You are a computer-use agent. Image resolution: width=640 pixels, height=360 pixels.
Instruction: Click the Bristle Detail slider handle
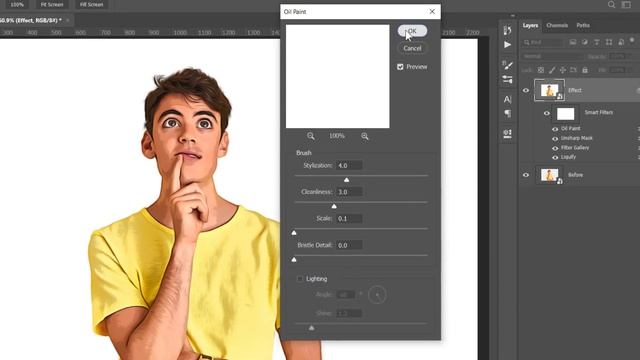click(294, 260)
